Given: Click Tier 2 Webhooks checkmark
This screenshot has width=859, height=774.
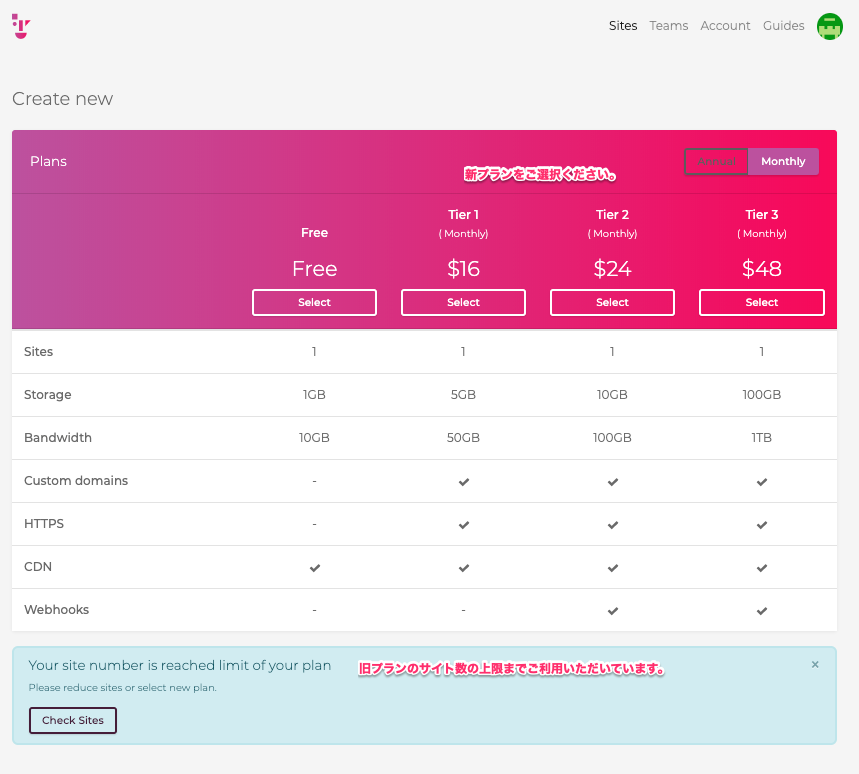Looking at the screenshot, I should tap(612, 611).
